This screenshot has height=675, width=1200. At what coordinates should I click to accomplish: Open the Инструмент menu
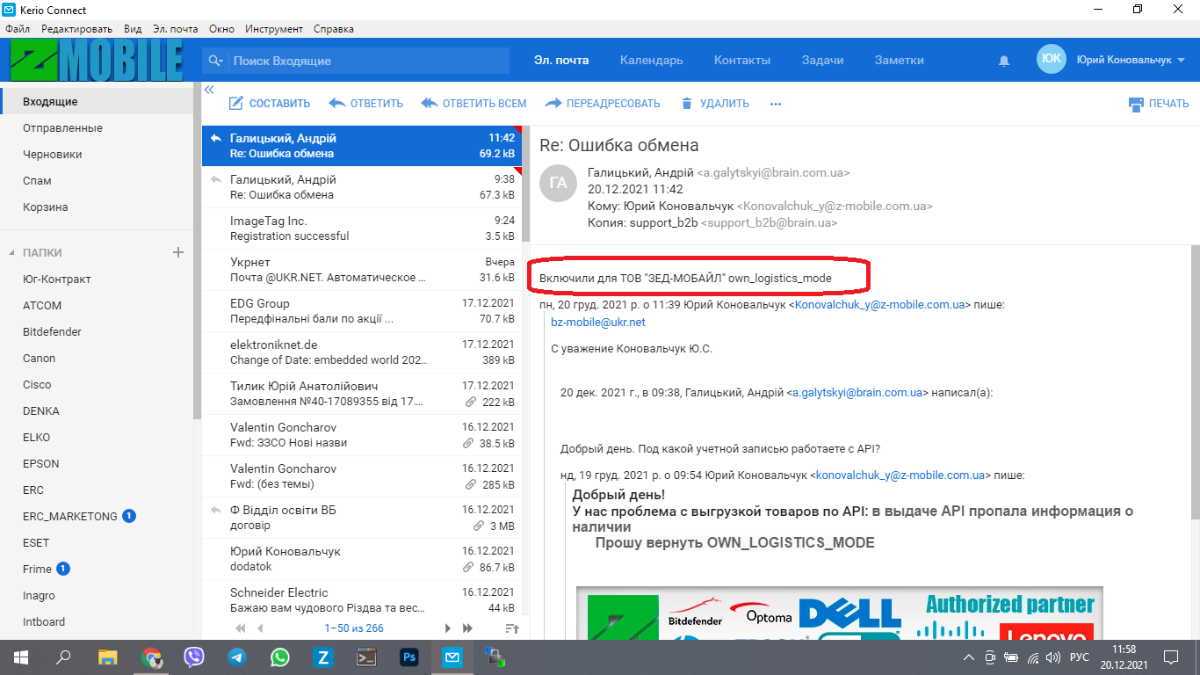point(274,29)
